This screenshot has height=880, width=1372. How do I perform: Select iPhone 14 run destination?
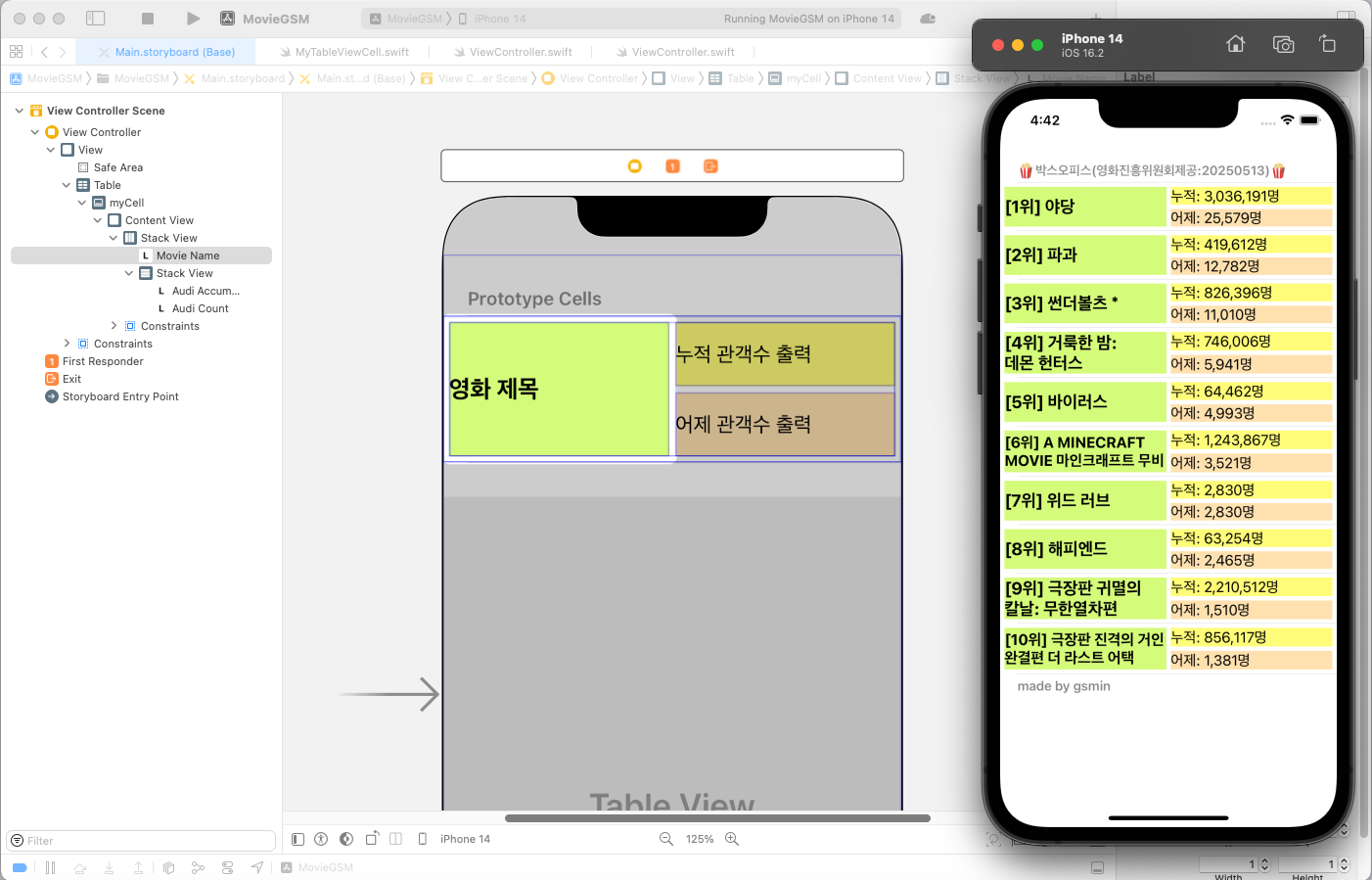pos(492,19)
